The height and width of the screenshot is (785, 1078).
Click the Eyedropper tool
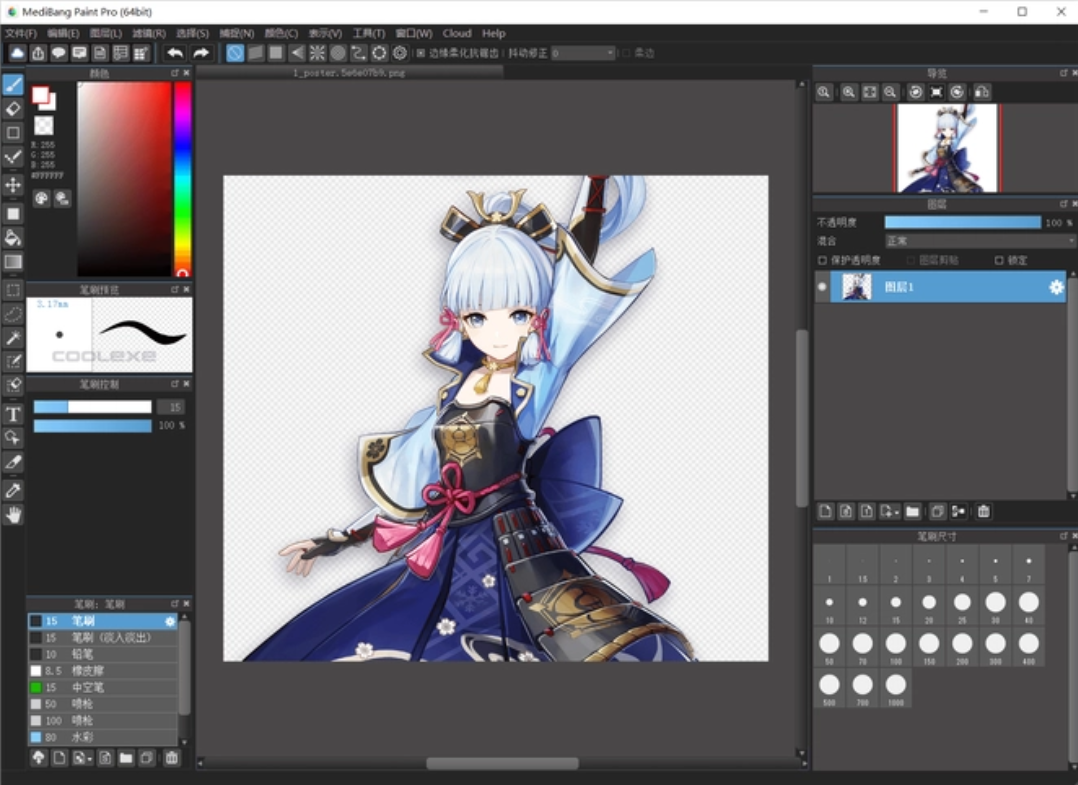pyautogui.click(x=13, y=490)
